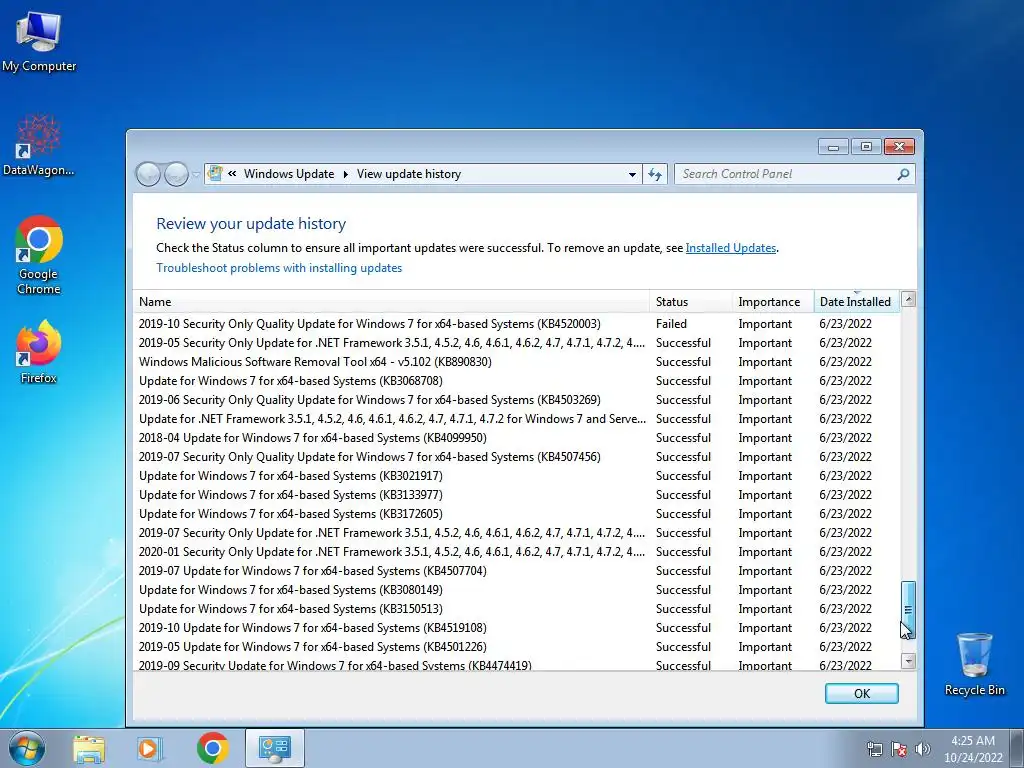Click the network tray icon
Image resolution: width=1024 pixels, height=768 pixels.
click(x=874, y=750)
